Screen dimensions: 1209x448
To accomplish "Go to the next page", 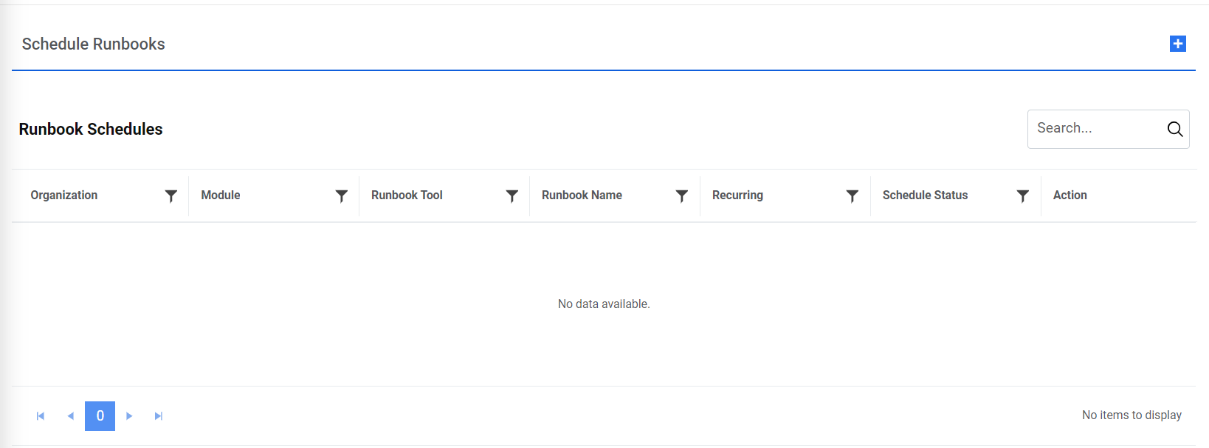I will tap(129, 416).
